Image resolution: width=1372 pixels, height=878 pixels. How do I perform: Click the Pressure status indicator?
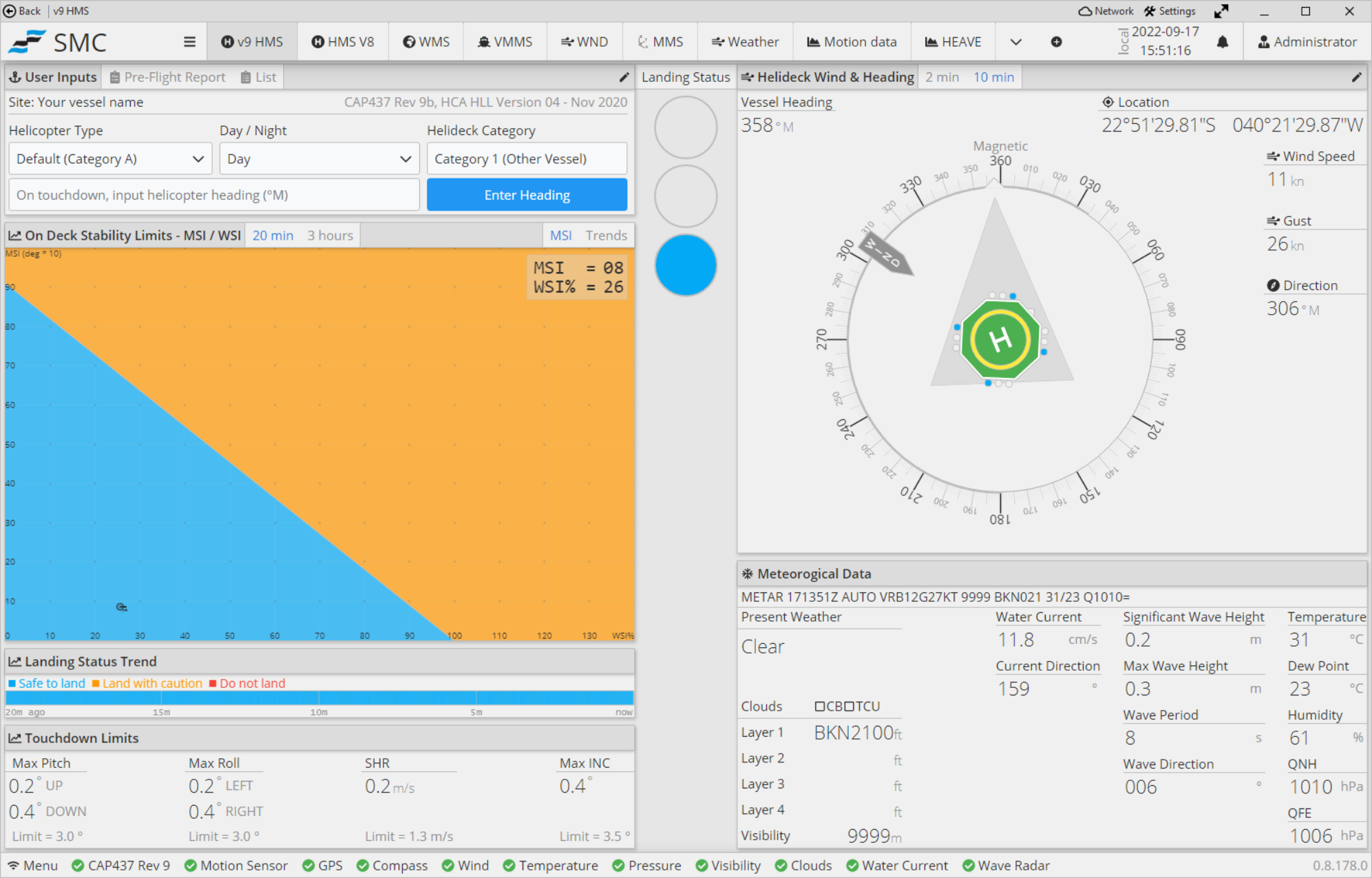tap(647, 866)
